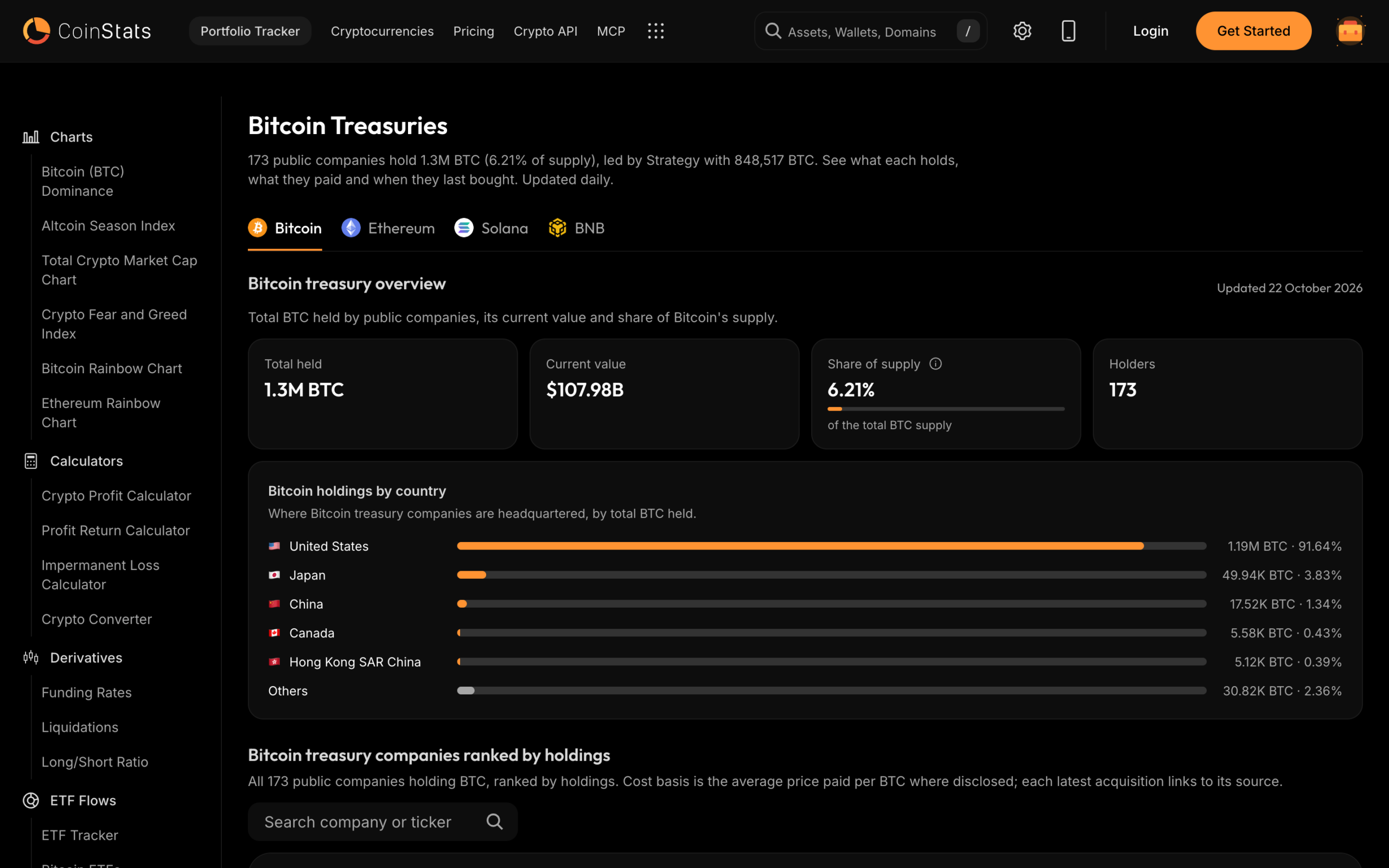Click the Calculators sidebar icon

31,461
